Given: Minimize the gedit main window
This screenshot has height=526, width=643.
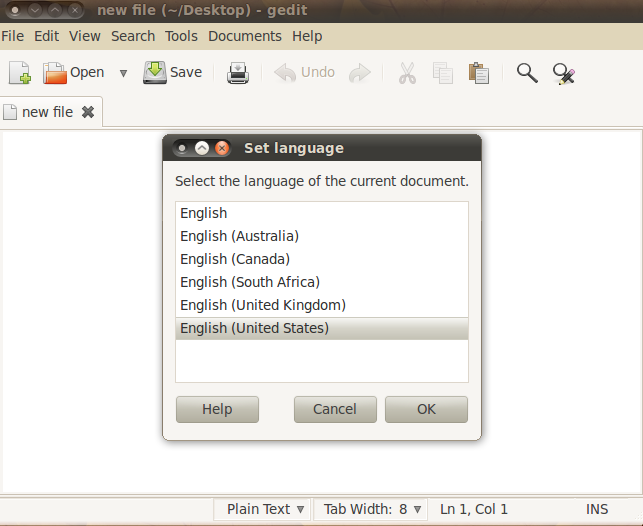Looking at the screenshot, I should (35, 10).
